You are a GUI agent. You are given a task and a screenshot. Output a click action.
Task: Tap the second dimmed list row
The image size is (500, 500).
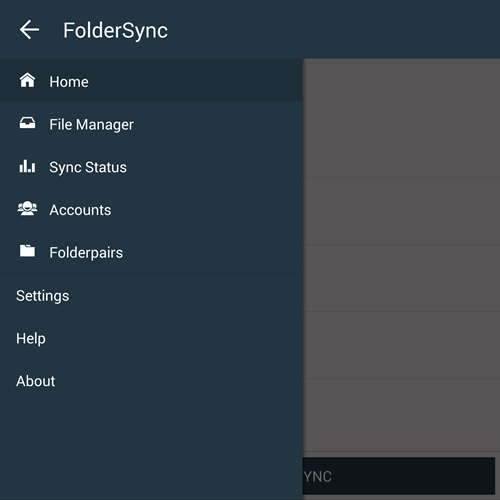tap(401, 211)
